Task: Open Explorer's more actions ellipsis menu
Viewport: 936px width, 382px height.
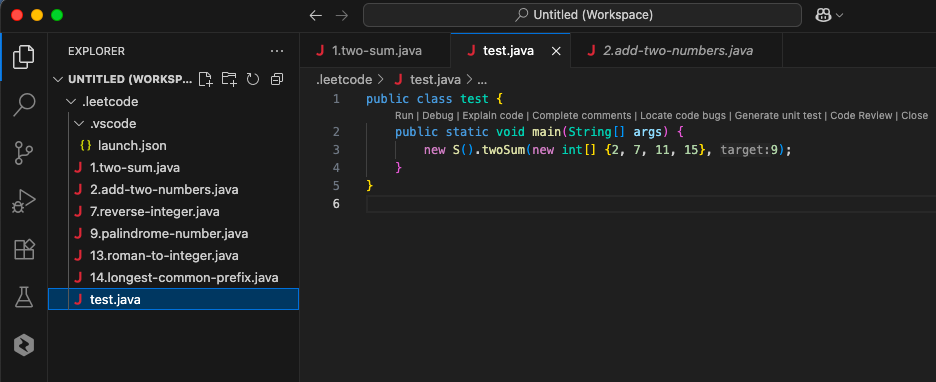Action: (x=277, y=51)
